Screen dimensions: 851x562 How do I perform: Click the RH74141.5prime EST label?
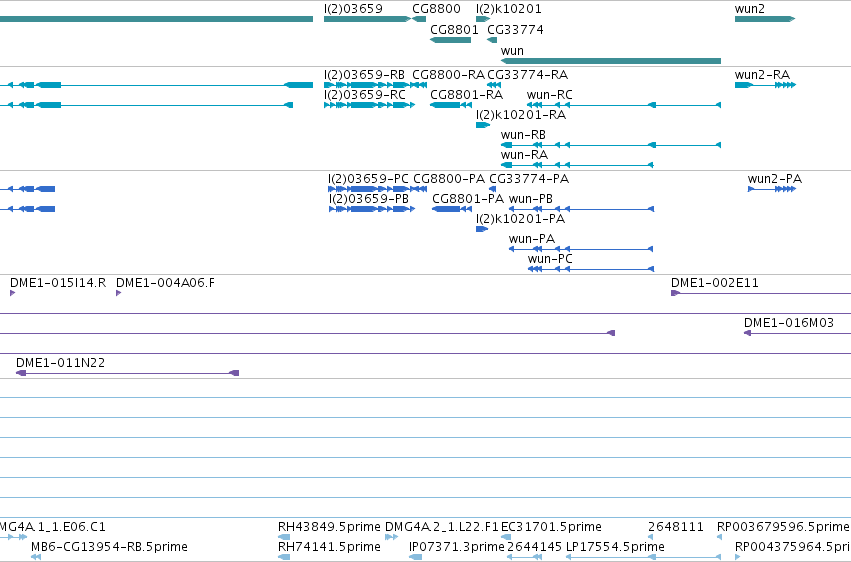coord(329,547)
